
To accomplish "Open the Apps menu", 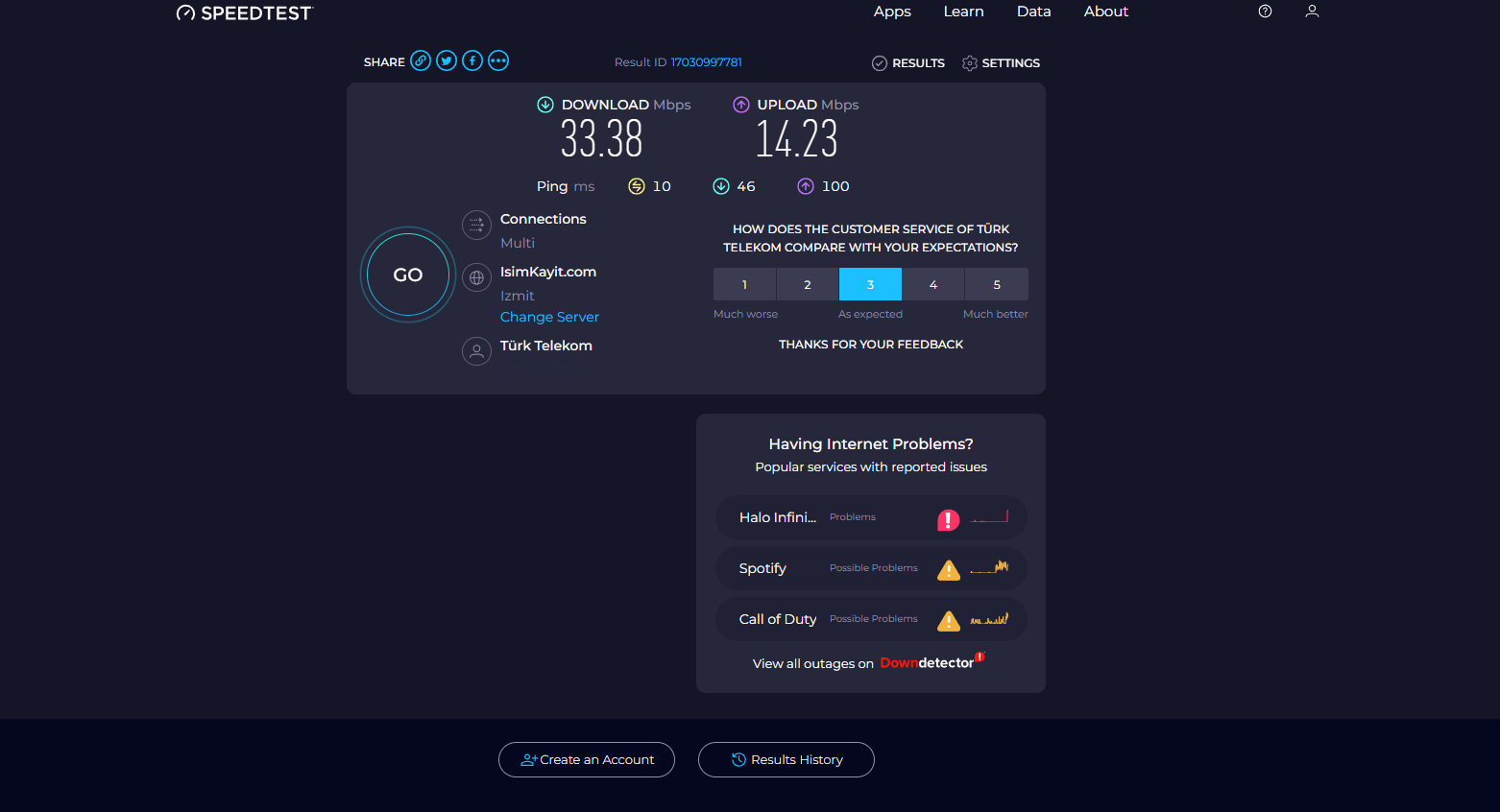I will pos(892,12).
